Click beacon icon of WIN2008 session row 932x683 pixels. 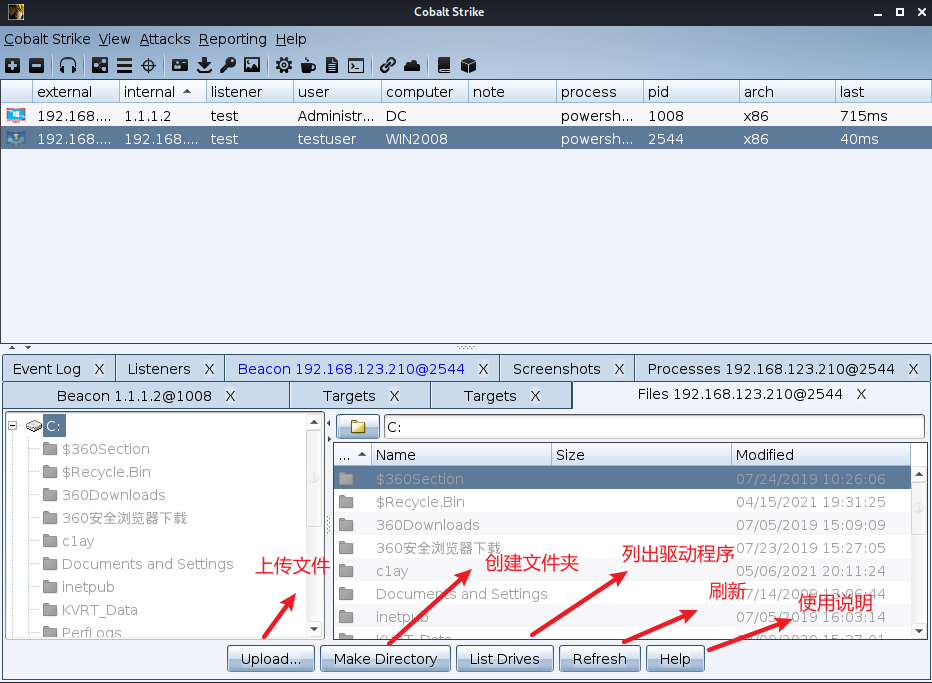tap(16, 139)
